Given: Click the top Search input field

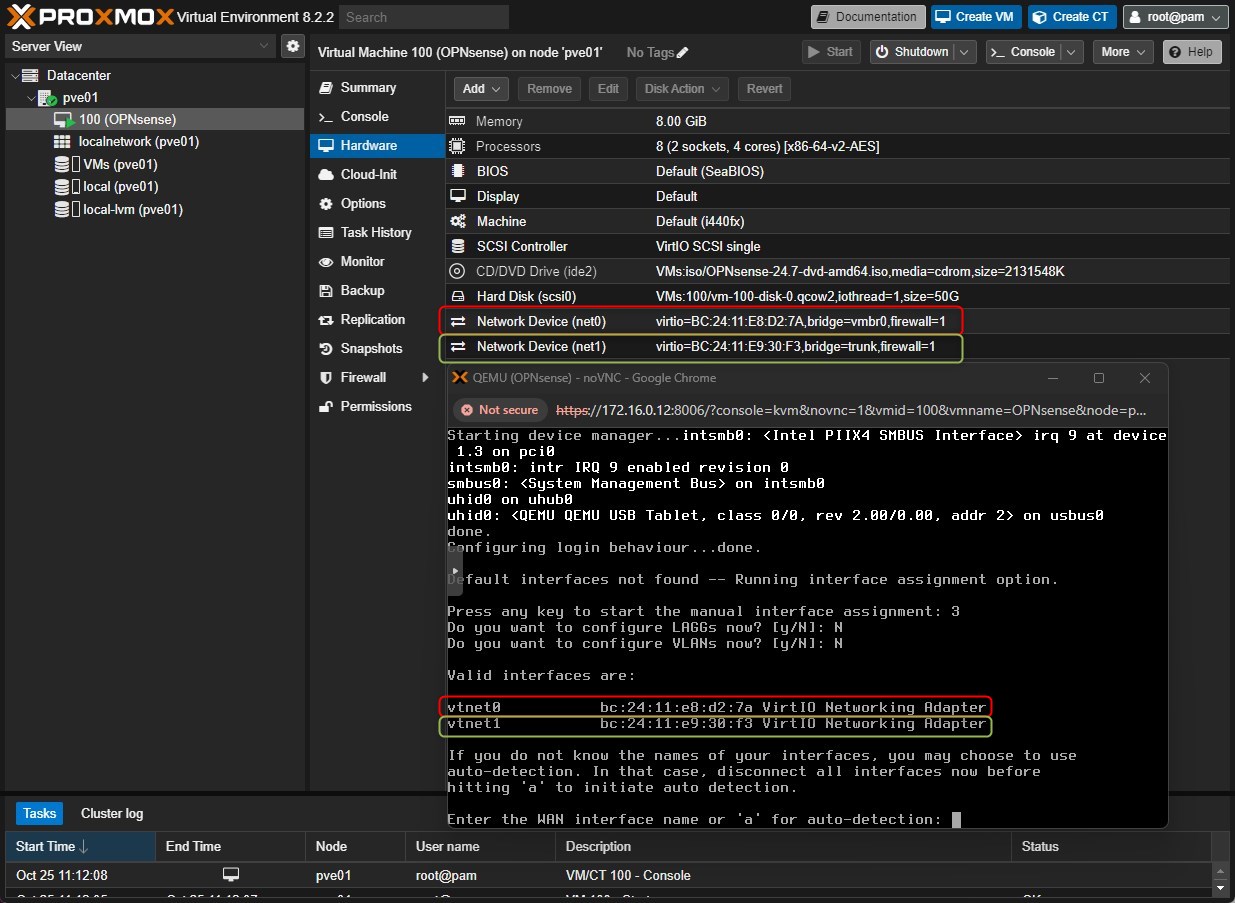Looking at the screenshot, I should (423, 17).
